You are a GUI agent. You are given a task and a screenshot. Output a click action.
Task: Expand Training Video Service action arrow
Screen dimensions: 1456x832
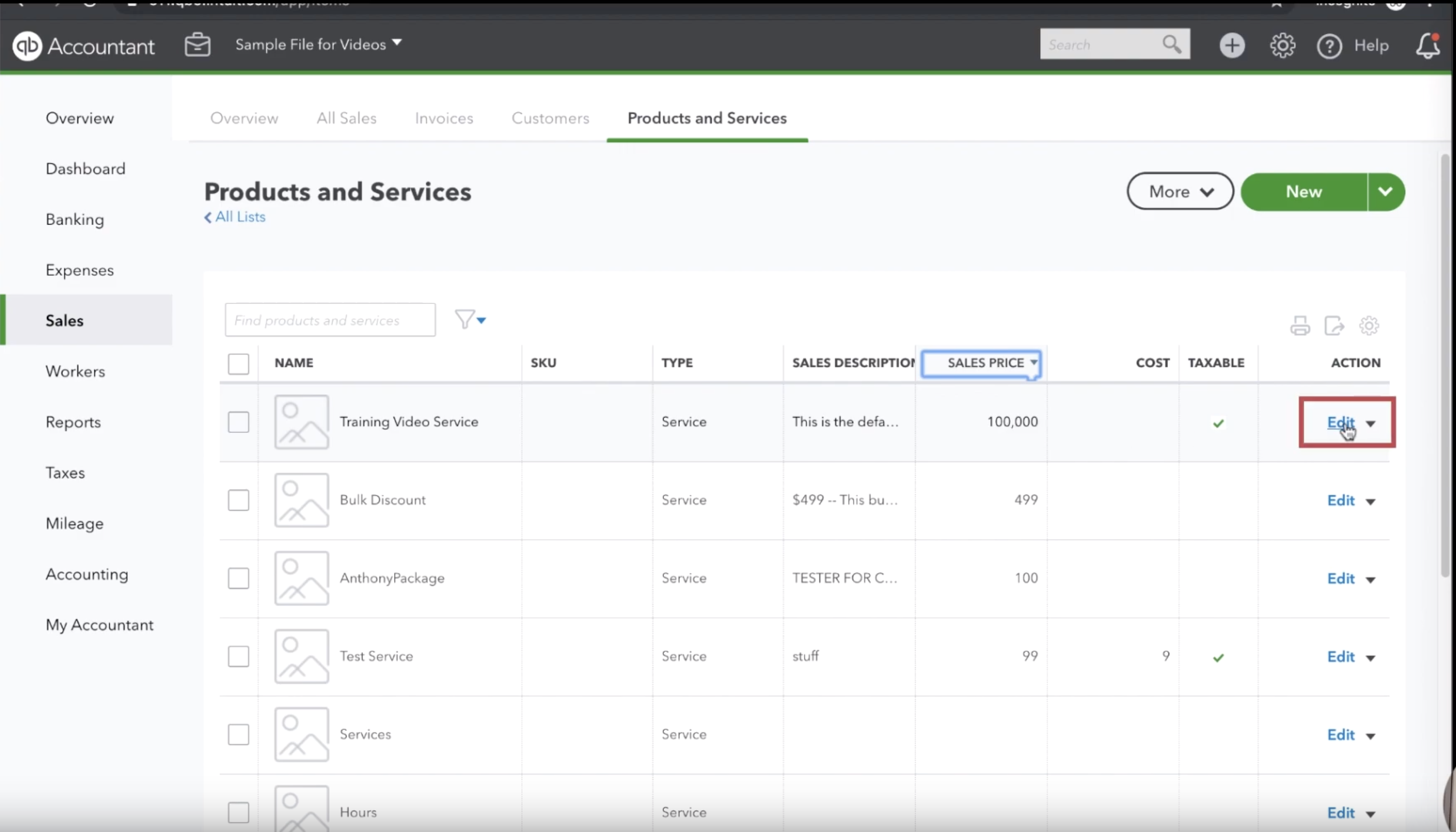point(1370,423)
